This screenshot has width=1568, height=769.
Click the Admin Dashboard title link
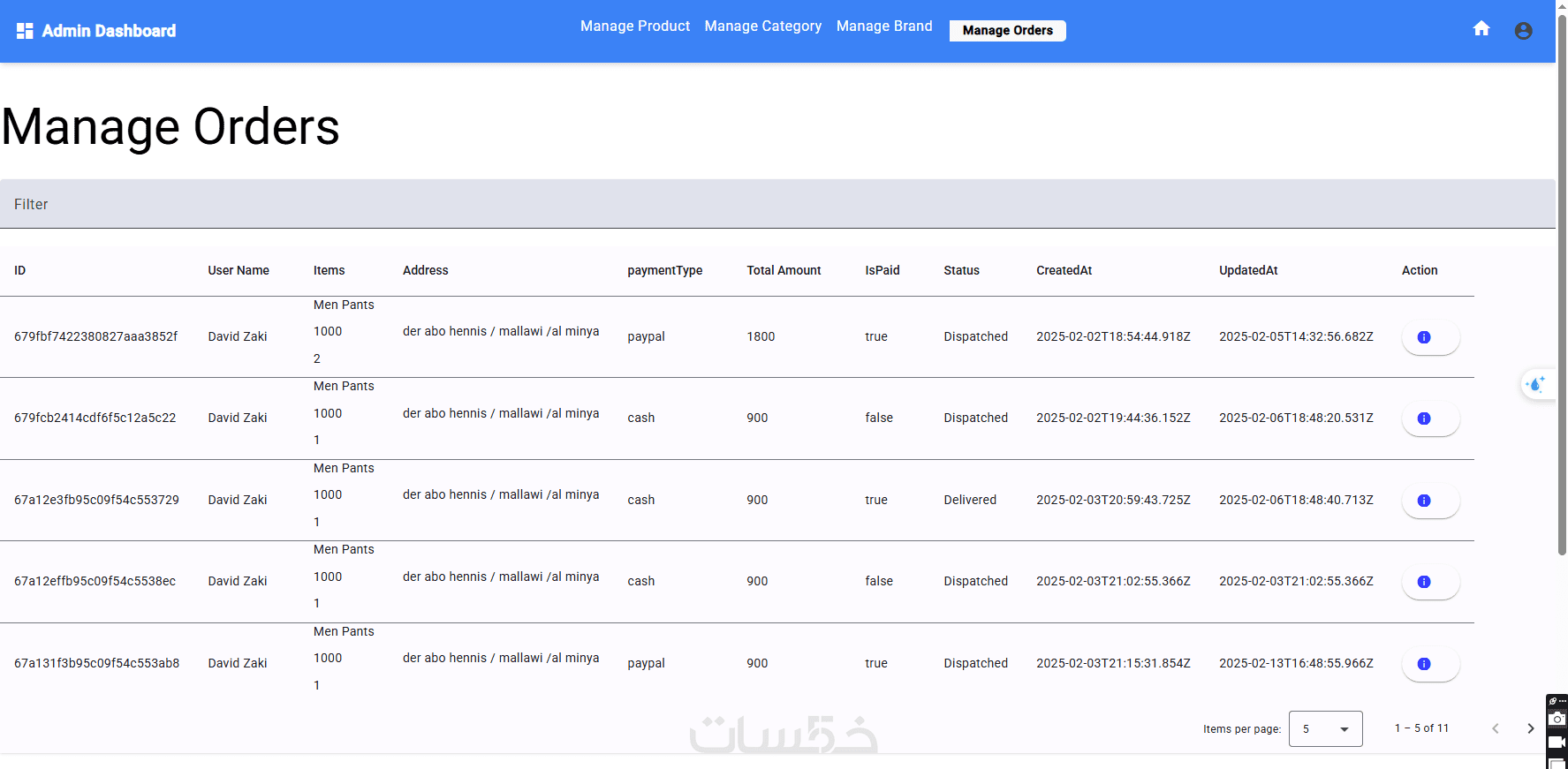[x=109, y=31]
